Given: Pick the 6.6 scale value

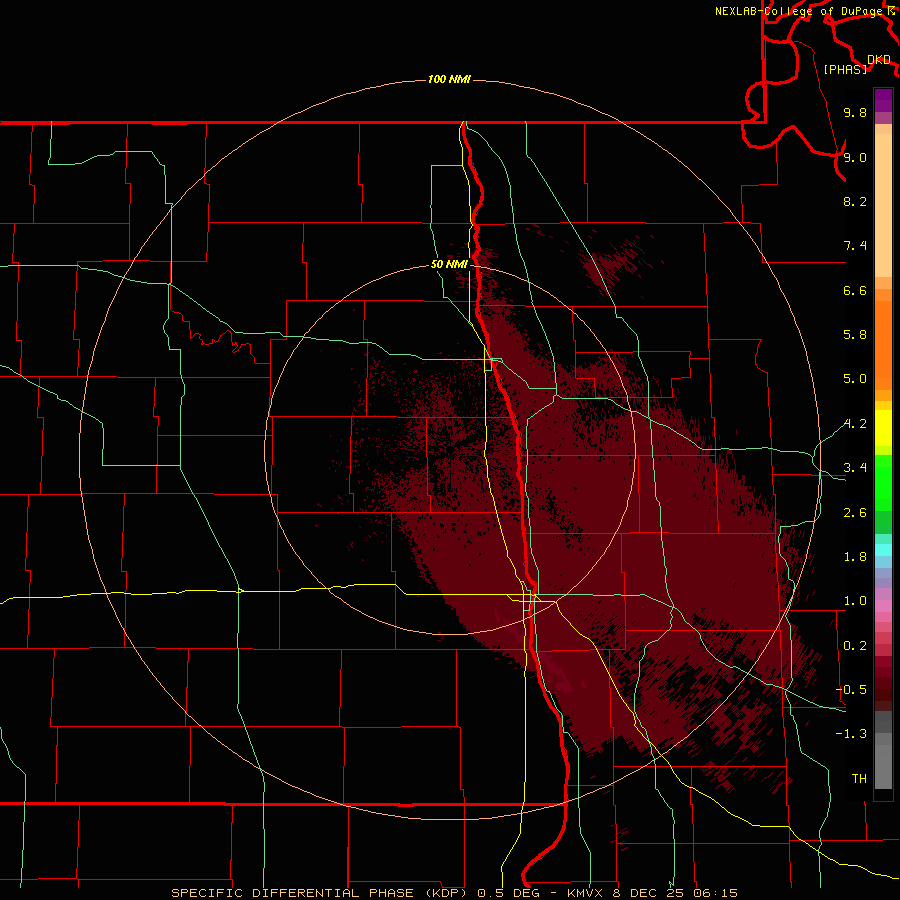Looking at the screenshot, I should [855, 290].
